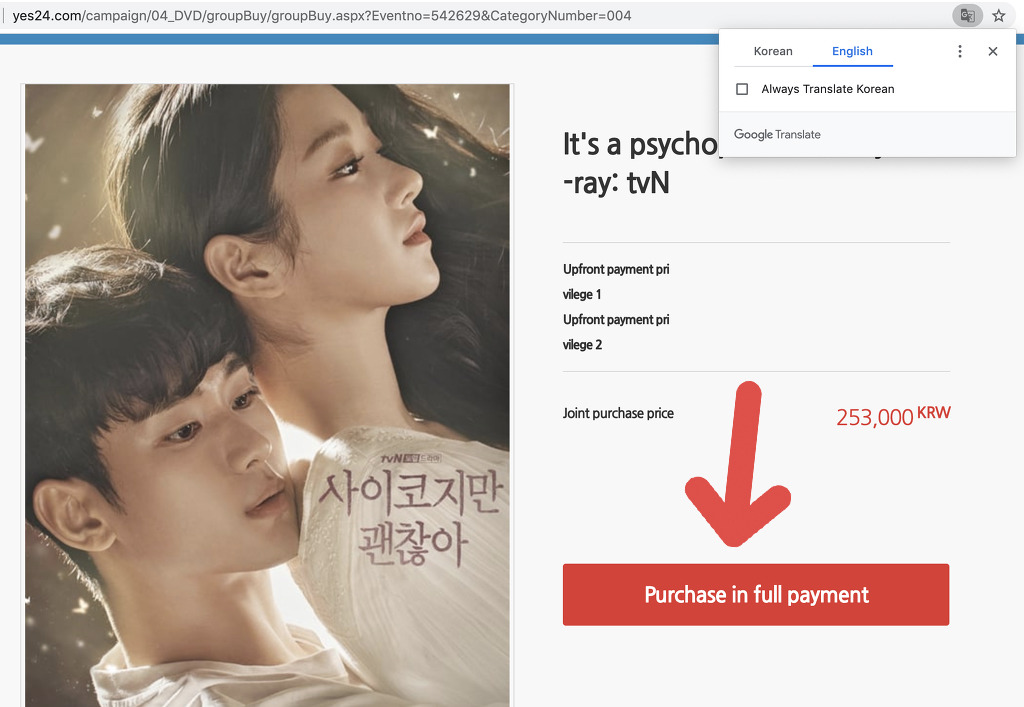Click the Purchase in full payment button
The width and height of the screenshot is (1024, 707).
[756, 594]
